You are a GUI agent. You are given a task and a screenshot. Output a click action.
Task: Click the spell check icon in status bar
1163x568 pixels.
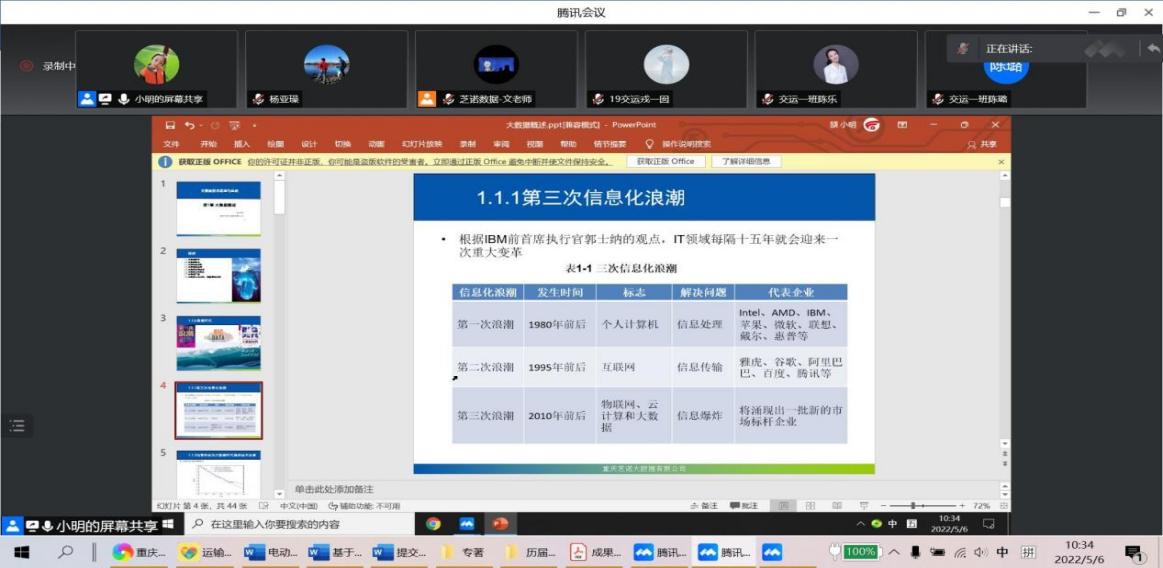265,506
